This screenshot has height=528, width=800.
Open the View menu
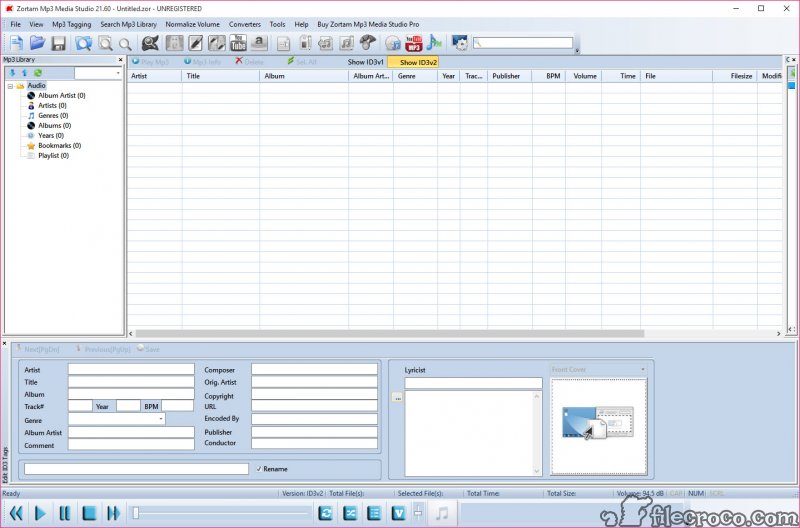coord(36,24)
